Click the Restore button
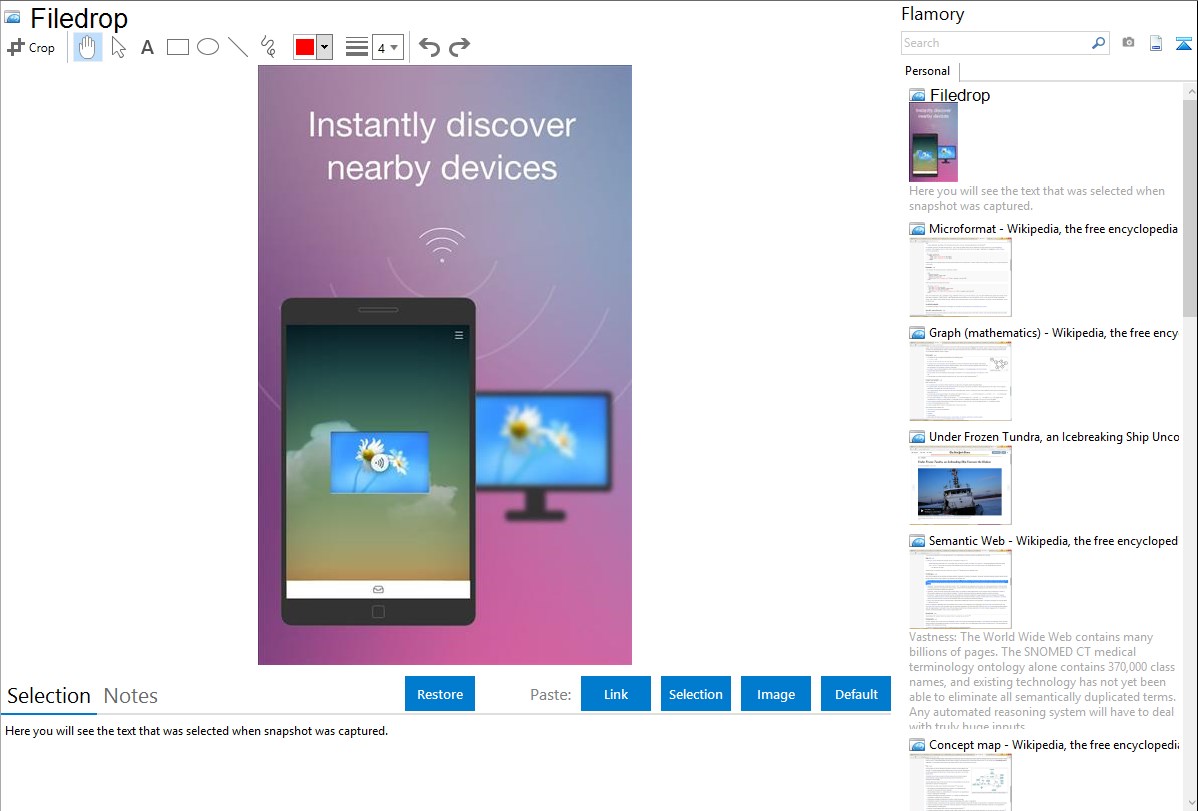The width and height of the screenshot is (1198, 811). 440,694
